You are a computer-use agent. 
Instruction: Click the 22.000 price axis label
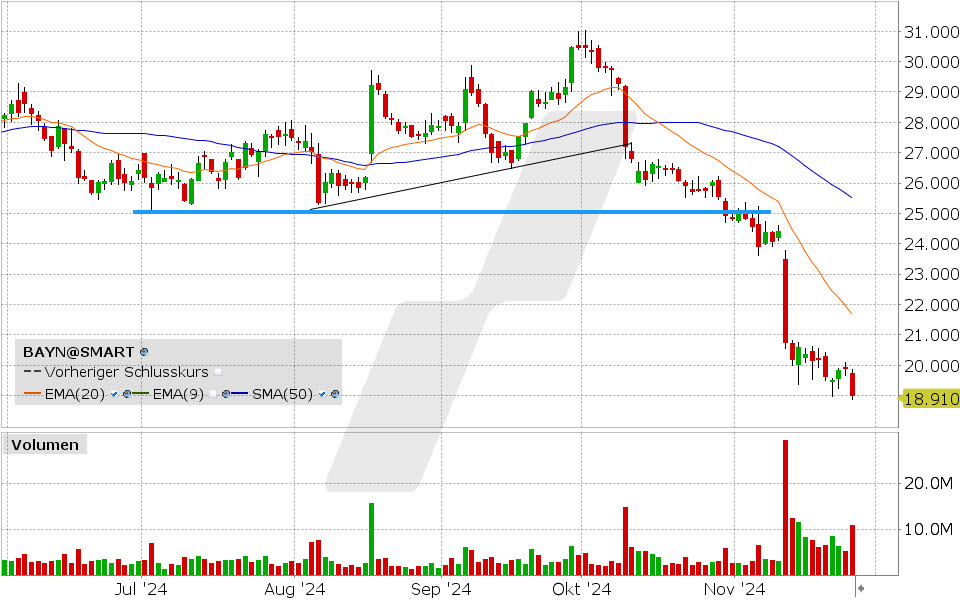click(931, 304)
